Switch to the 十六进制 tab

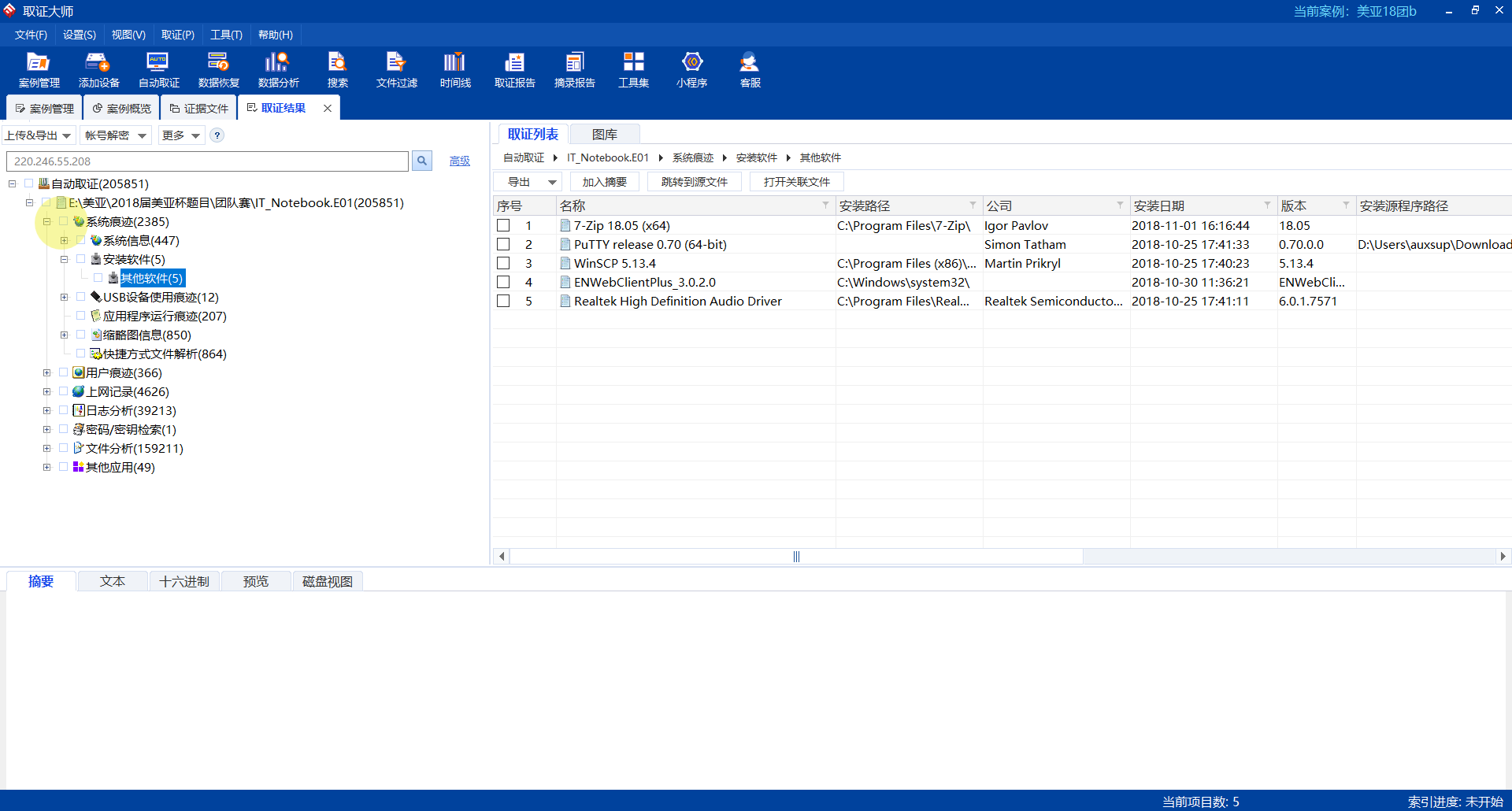tap(184, 581)
